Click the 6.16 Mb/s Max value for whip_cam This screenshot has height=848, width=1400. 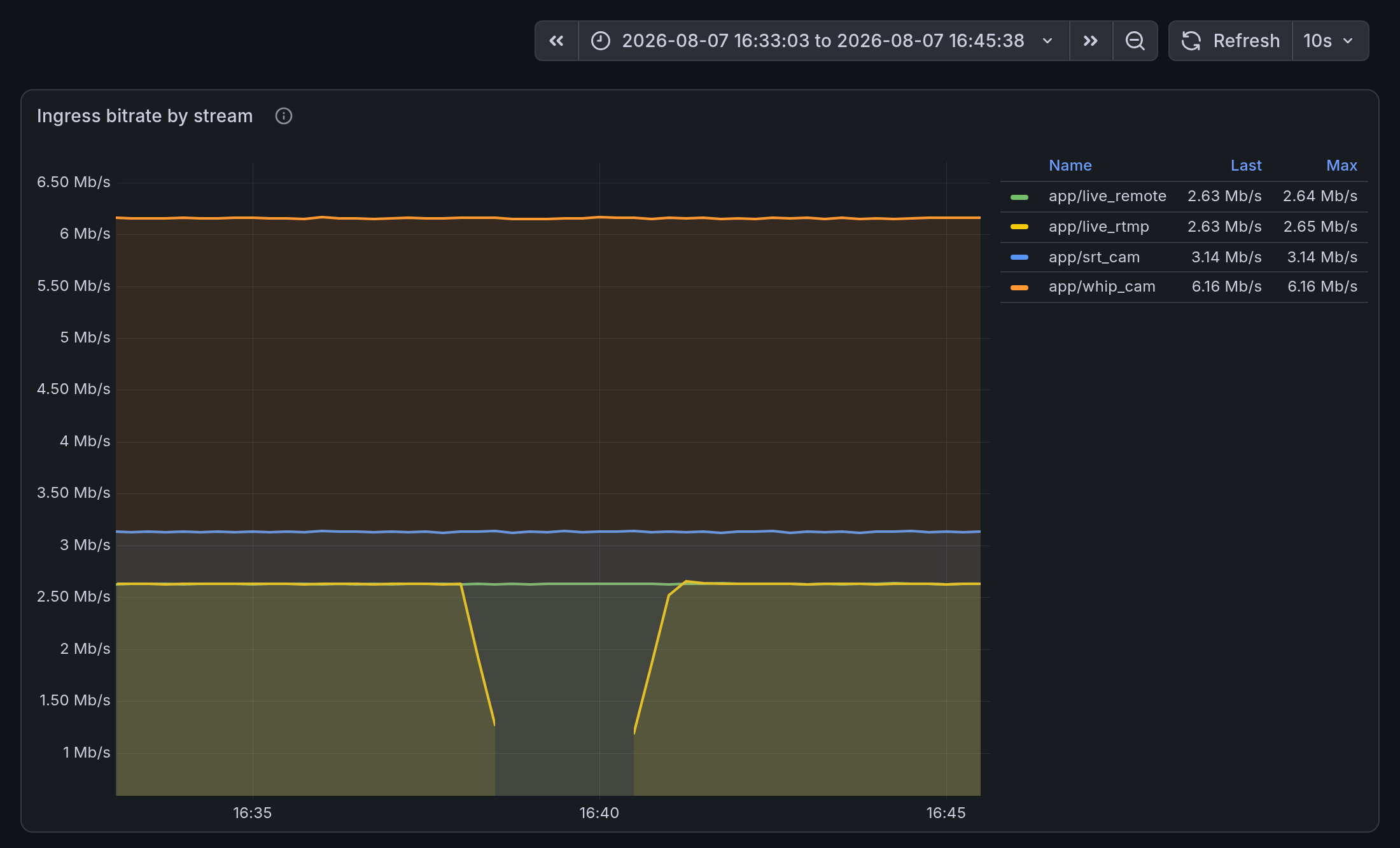tap(1322, 286)
